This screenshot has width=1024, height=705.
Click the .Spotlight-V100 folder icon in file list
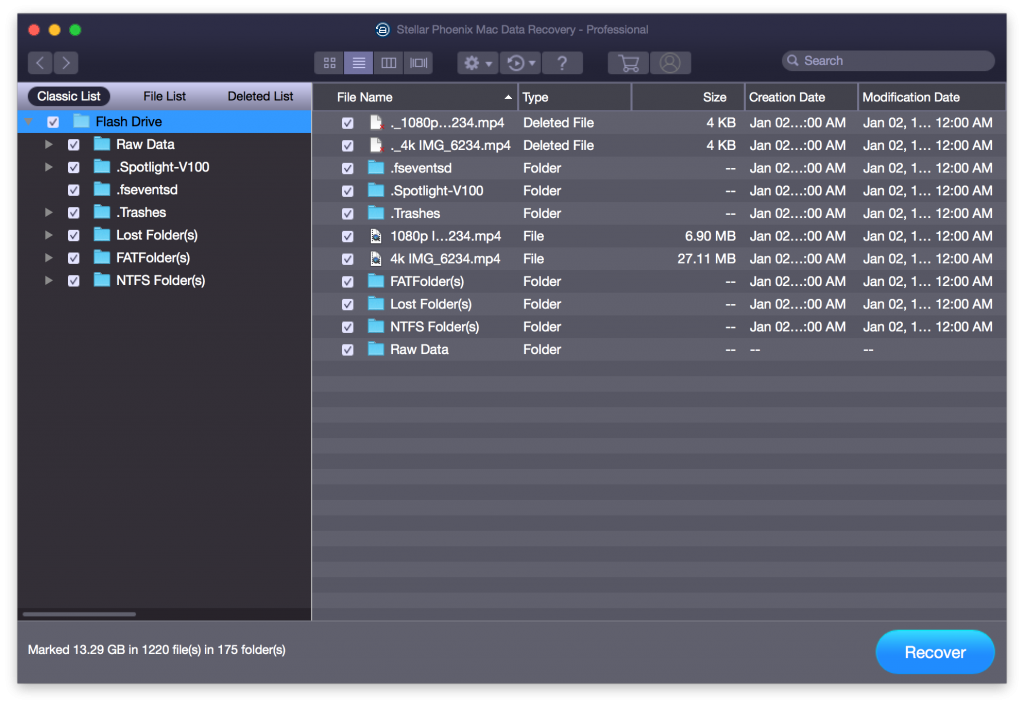tap(376, 190)
